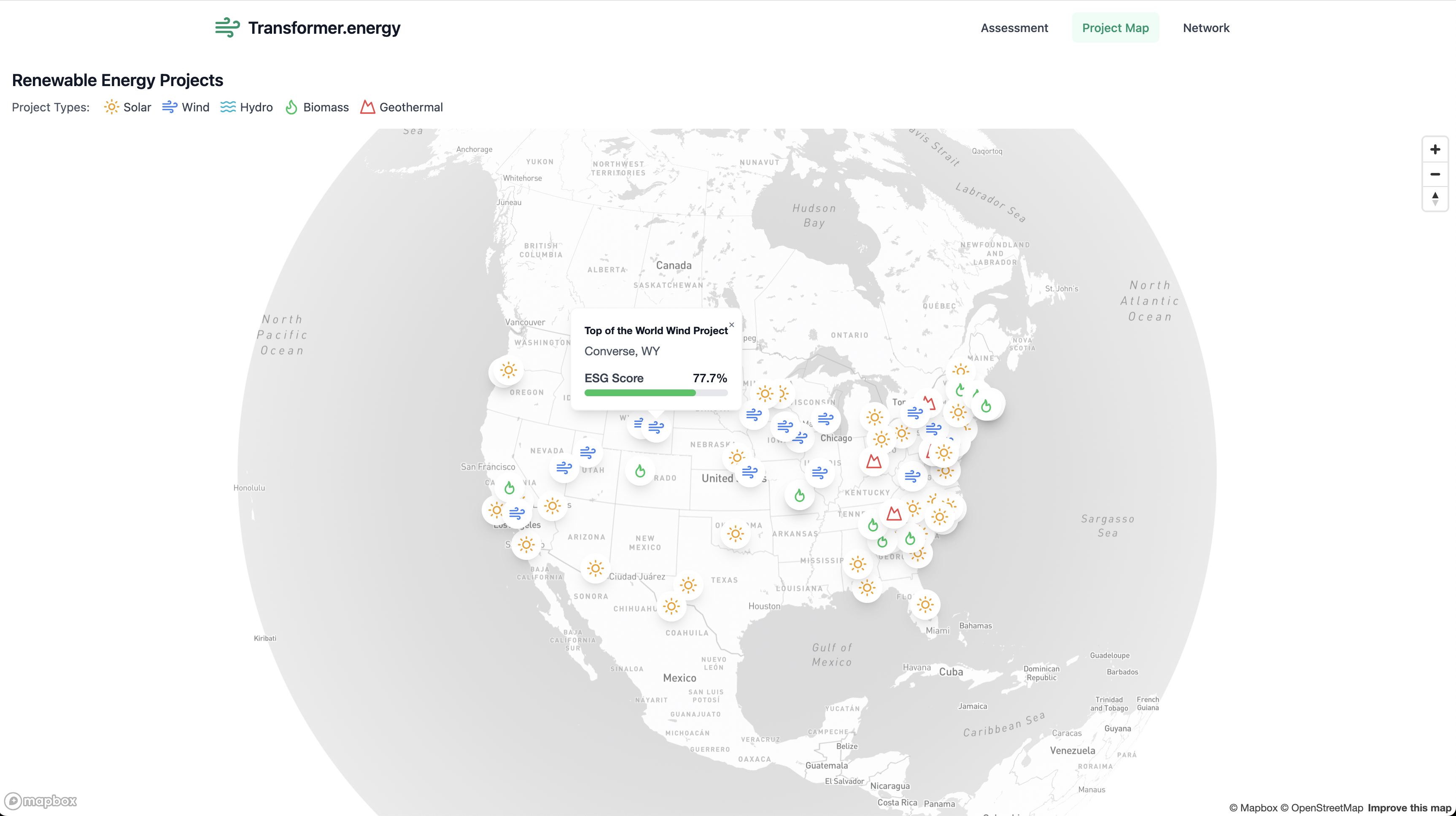Click the biomass marker in Maine coast
The image size is (1456, 816).
(986, 406)
